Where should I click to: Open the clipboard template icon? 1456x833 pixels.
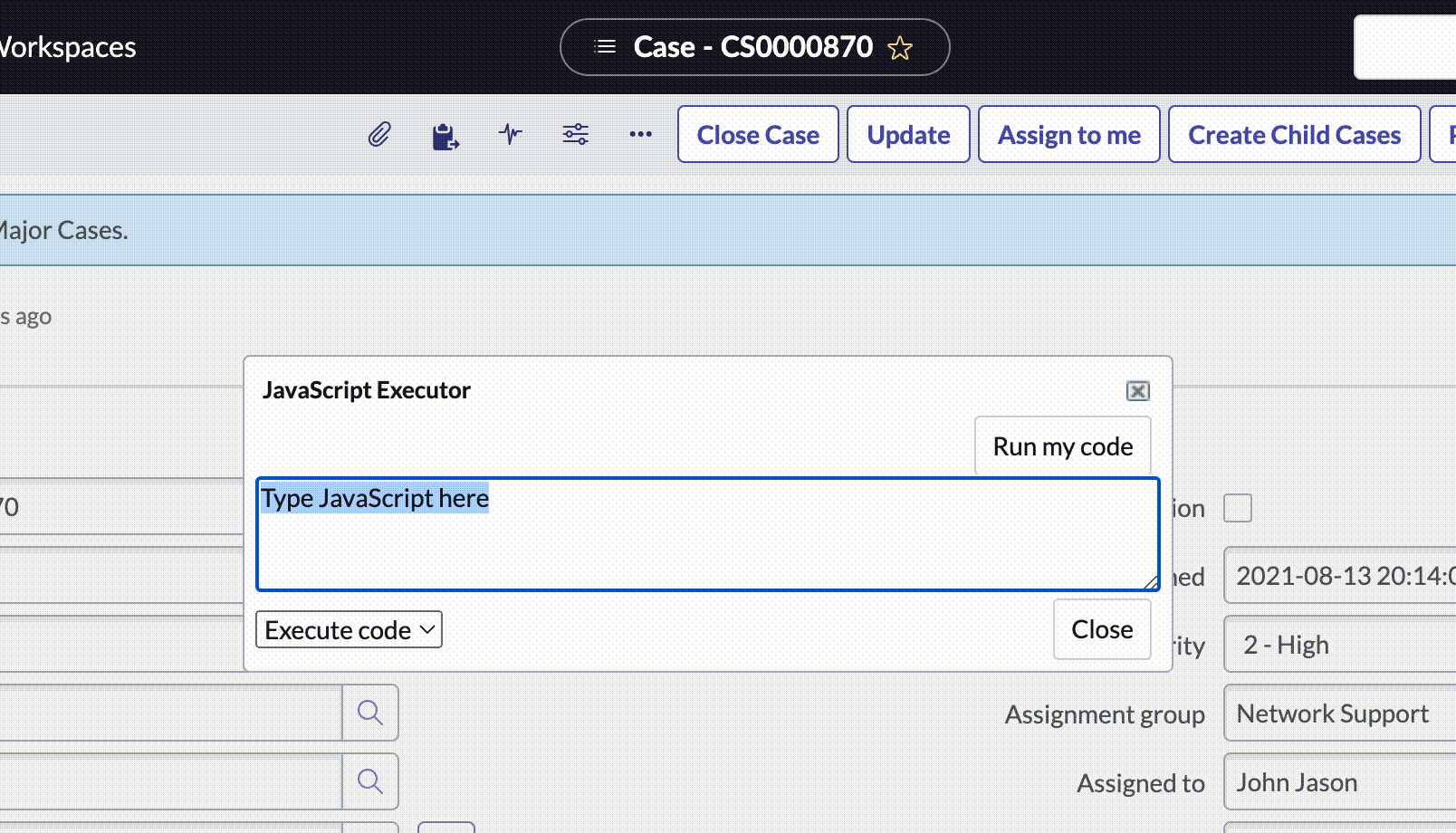click(x=445, y=136)
